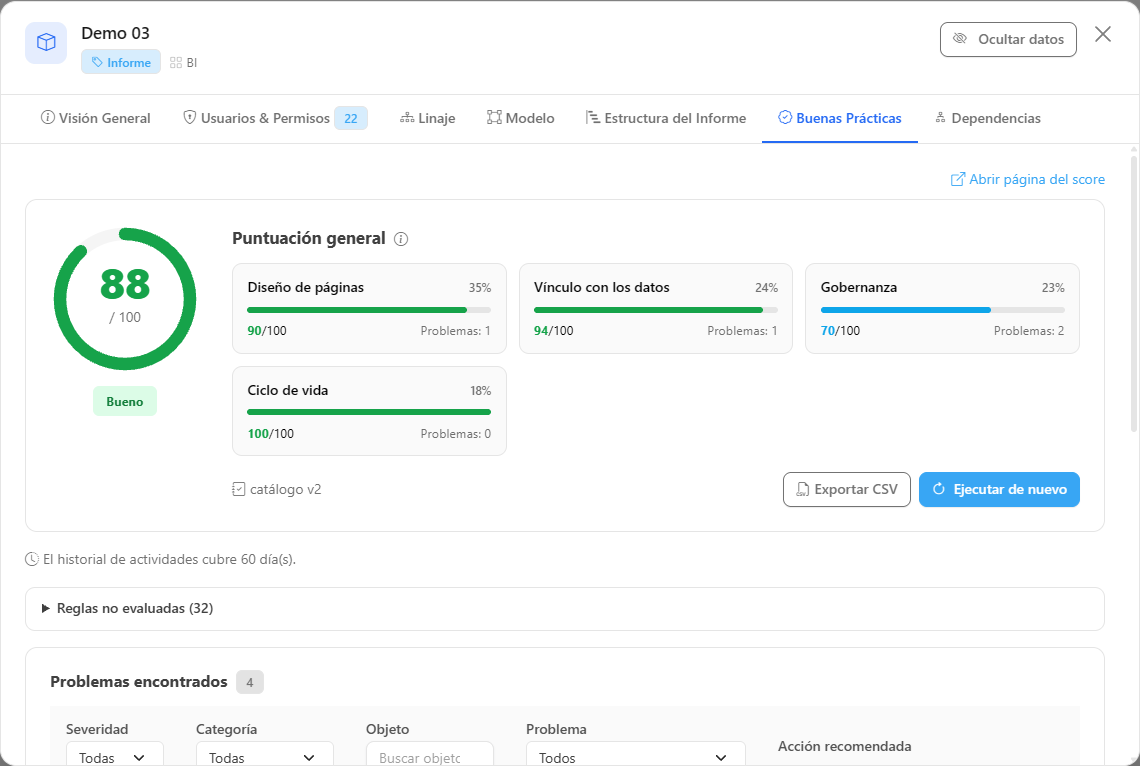
Task: Click the overall score ring showing 88
Action: pos(125,299)
